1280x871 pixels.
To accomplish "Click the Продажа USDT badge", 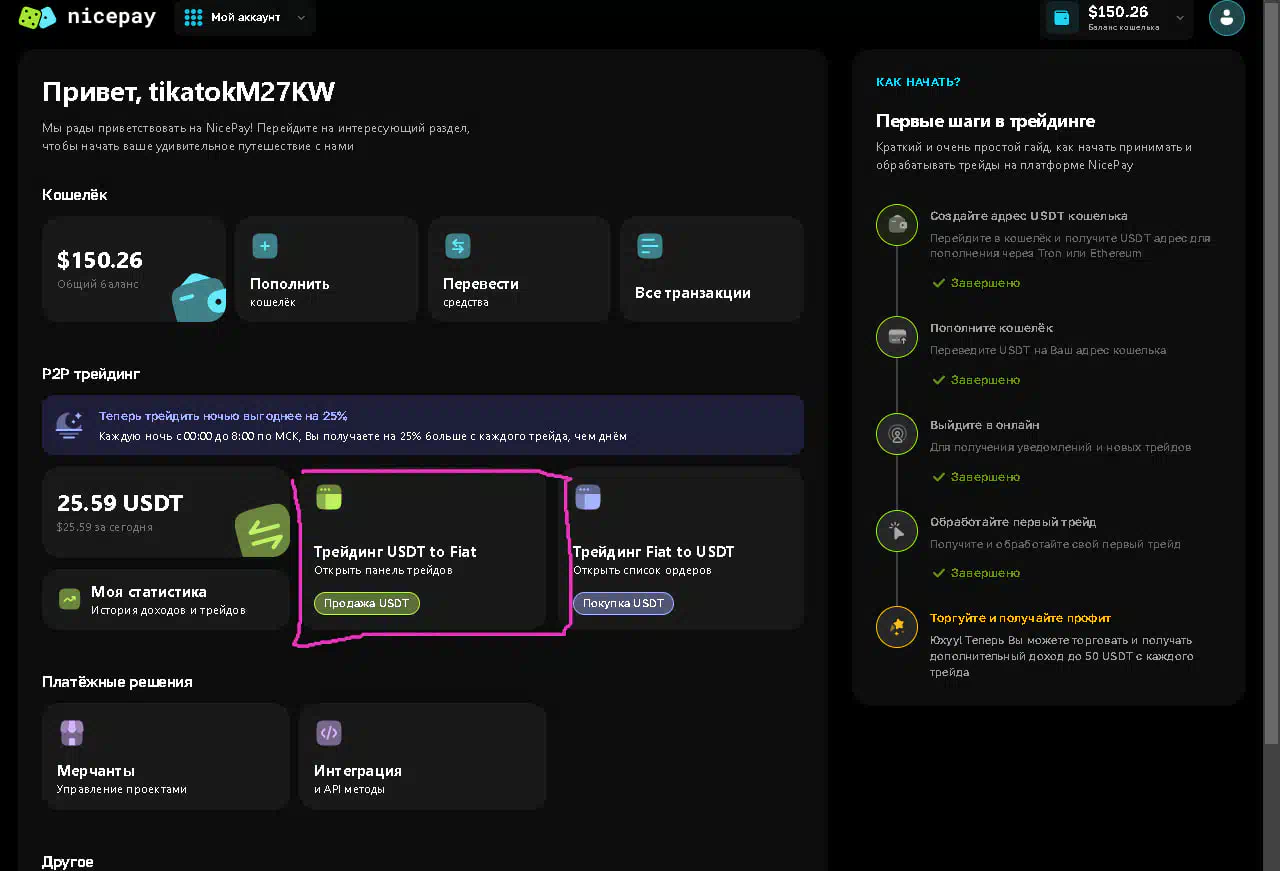I will point(367,603).
